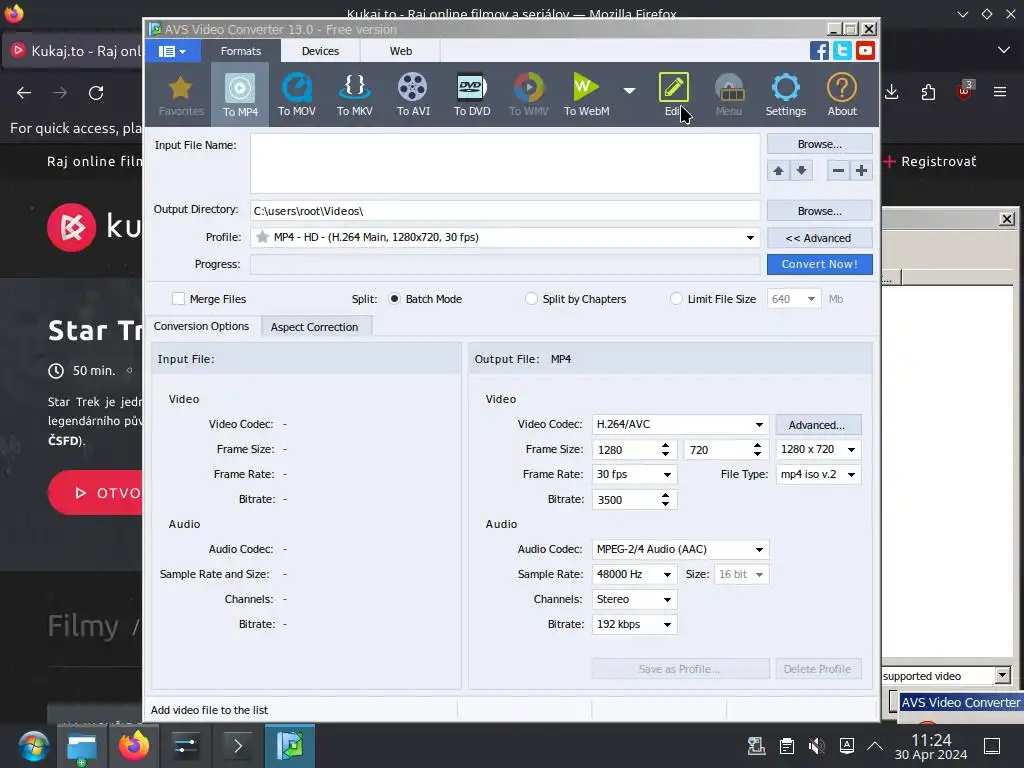The image size is (1024, 768).
Task: Open the 1280 x 720 preset dropdown
Action: pyautogui.click(x=852, y=449)
